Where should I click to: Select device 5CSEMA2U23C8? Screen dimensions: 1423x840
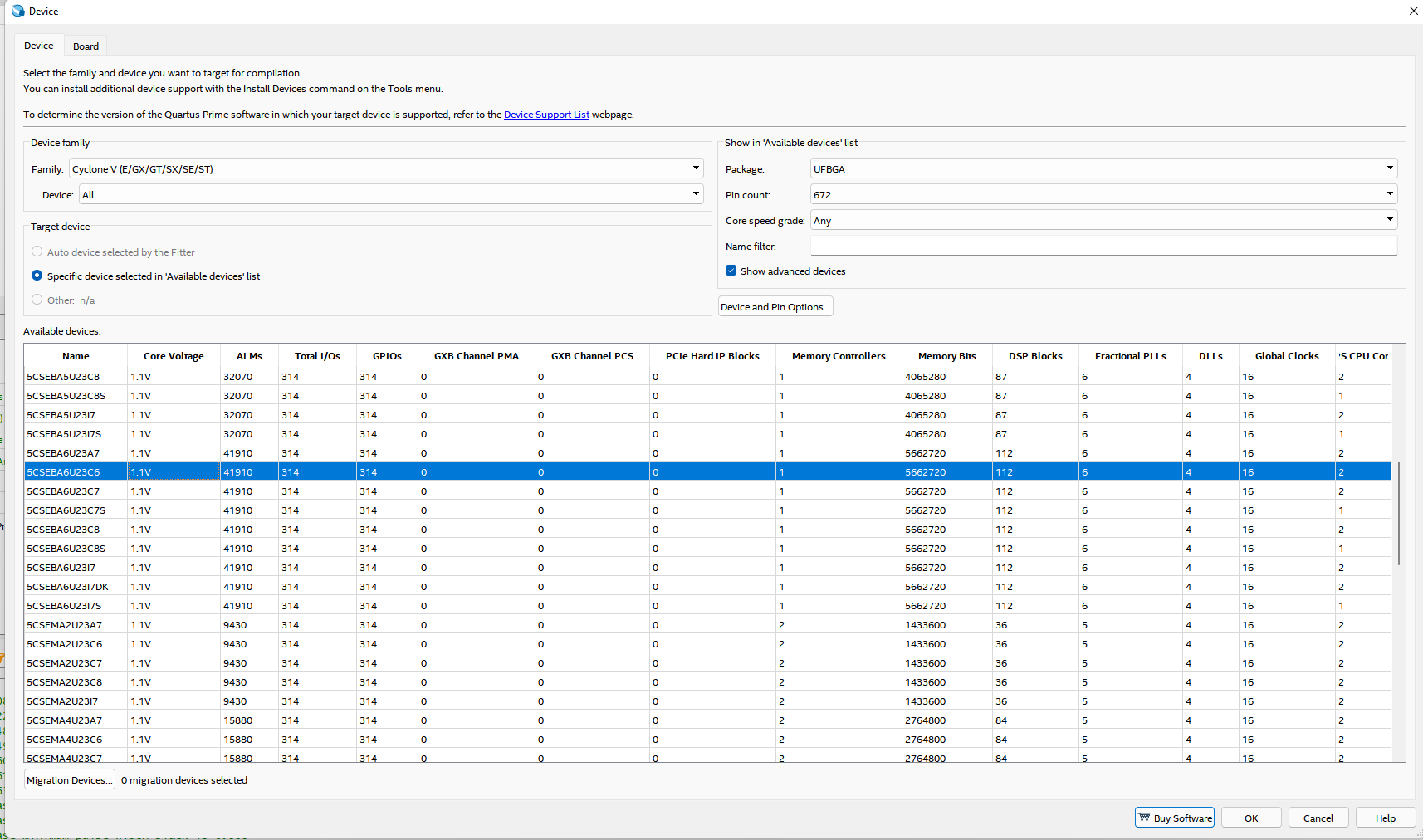tap(707, 681)
